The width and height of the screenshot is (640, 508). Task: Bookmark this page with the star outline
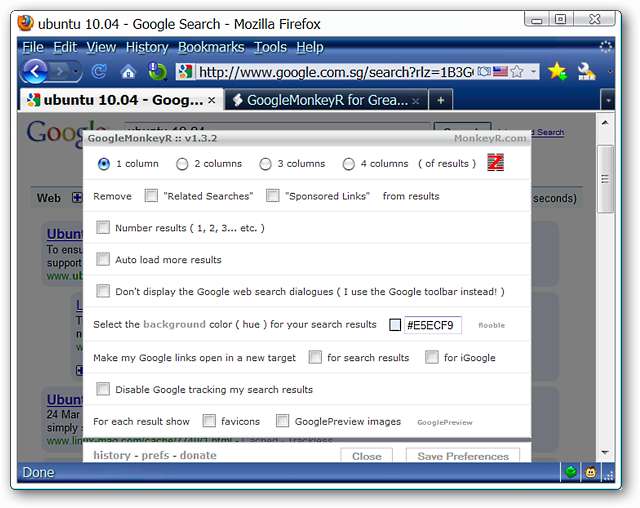517,72
